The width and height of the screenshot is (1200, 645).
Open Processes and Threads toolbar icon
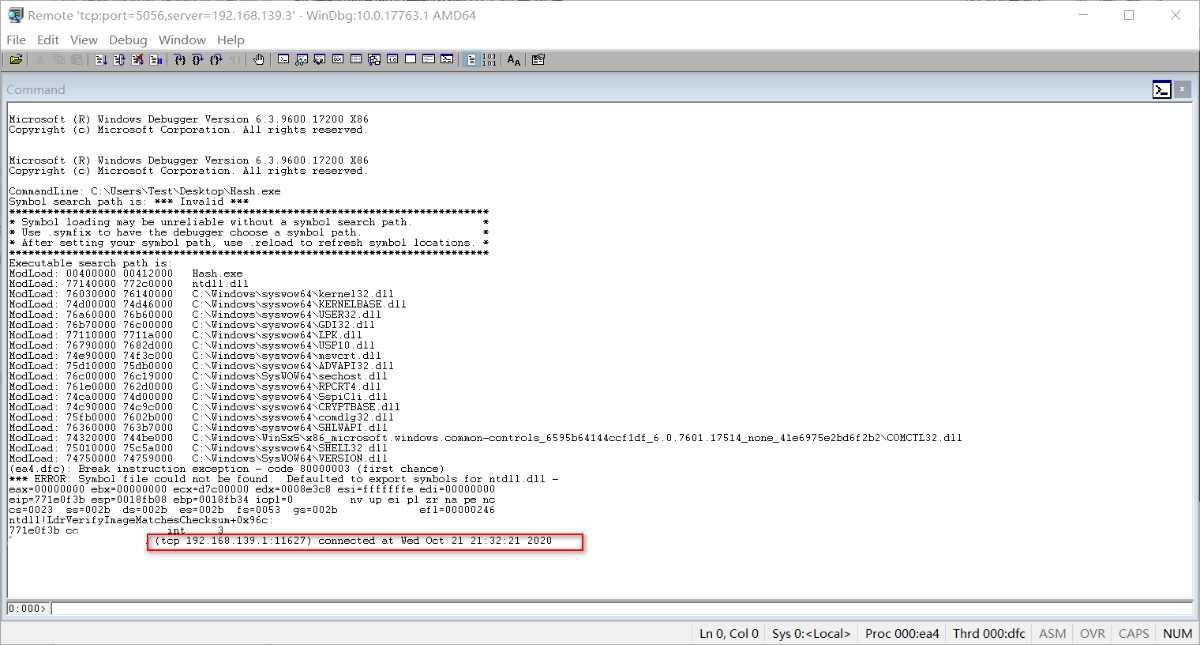[x=428, y=60]
